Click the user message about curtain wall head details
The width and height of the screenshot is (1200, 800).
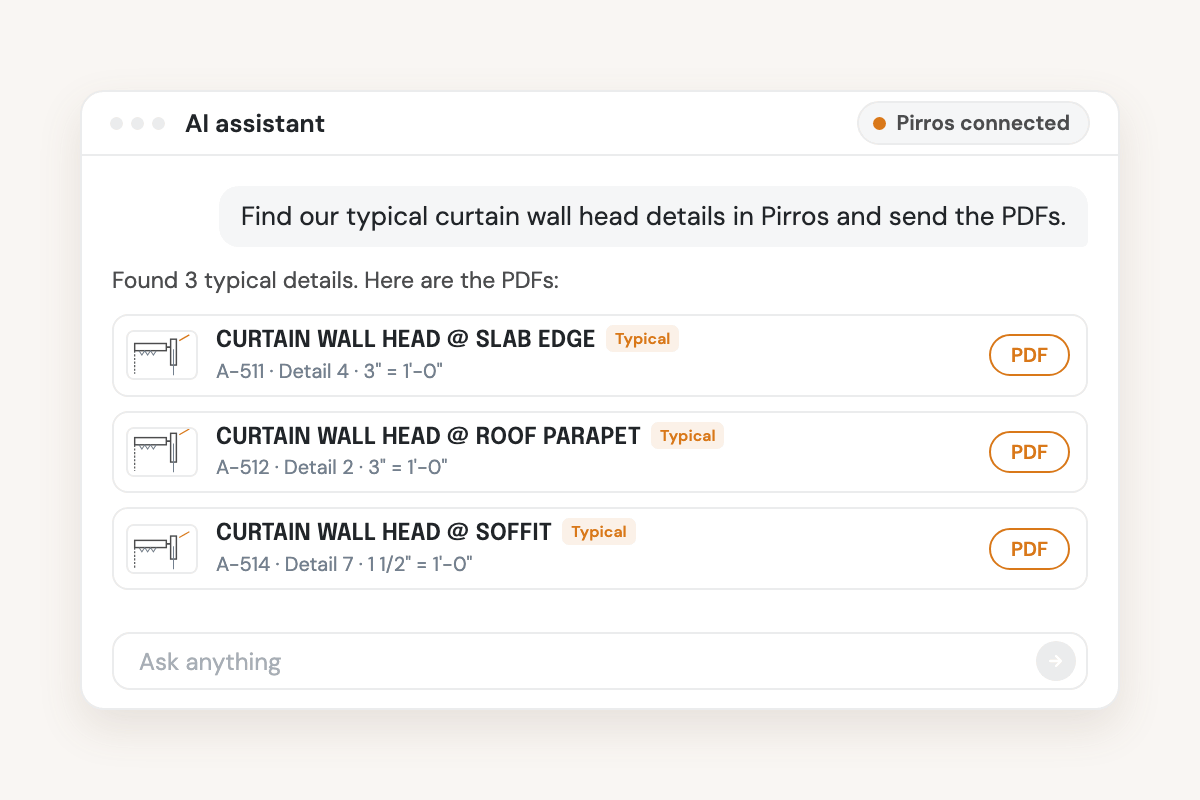(653, 216)
